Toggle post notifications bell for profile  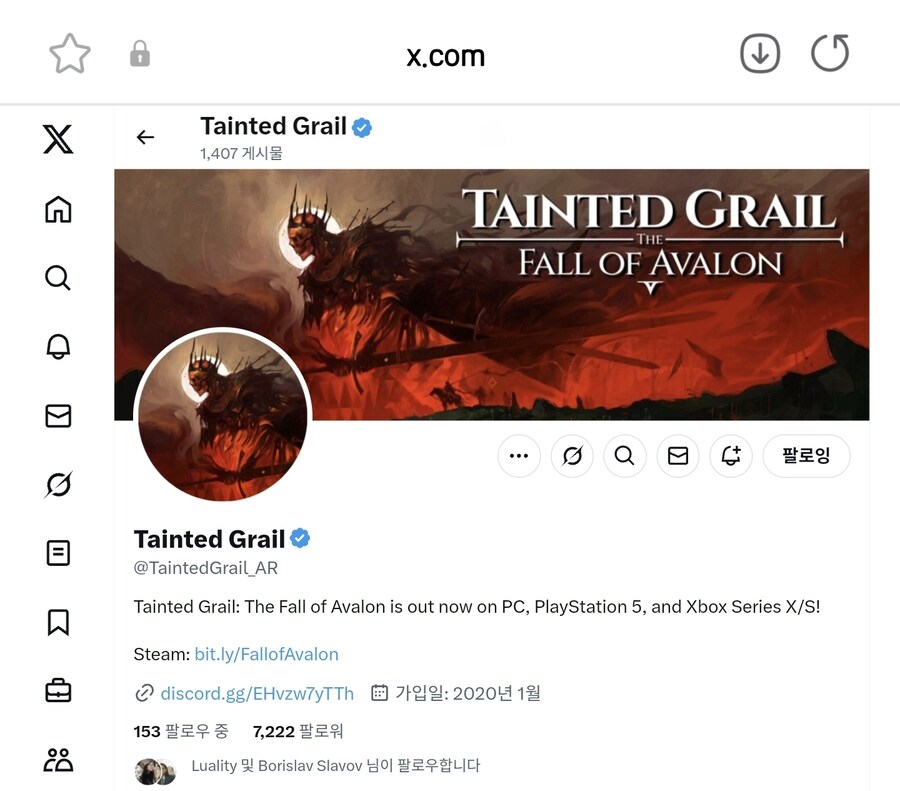[731, 456]
